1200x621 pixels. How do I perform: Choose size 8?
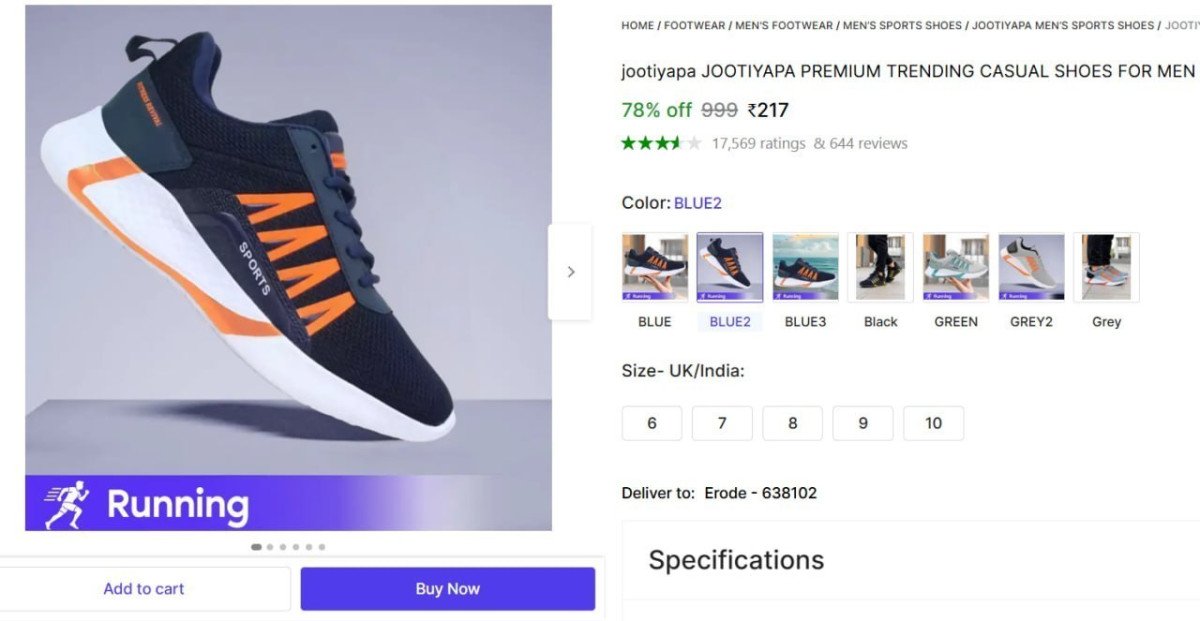pos(793,423)
